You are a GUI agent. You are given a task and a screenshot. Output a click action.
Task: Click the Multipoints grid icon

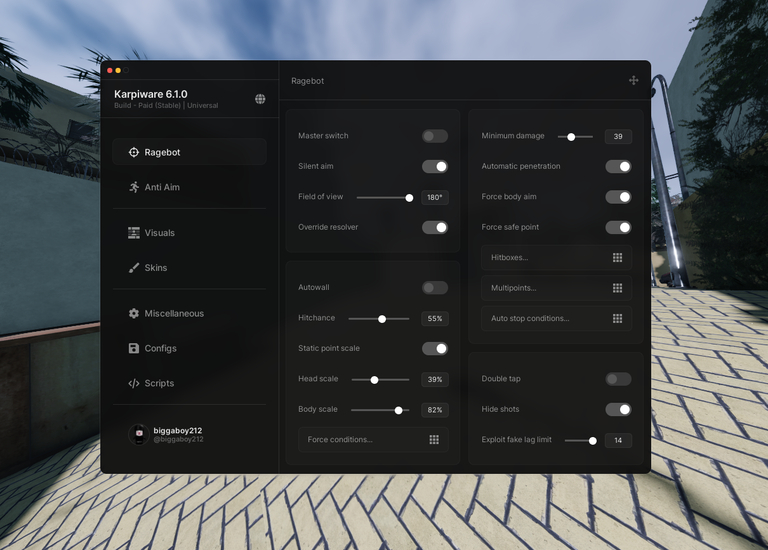[x=617, y=288]
